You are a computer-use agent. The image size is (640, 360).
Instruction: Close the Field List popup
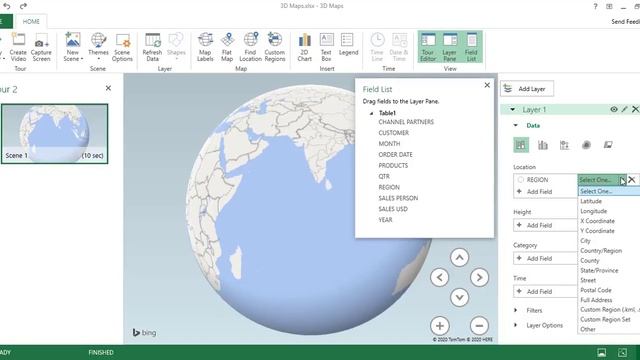click(487, 85)
